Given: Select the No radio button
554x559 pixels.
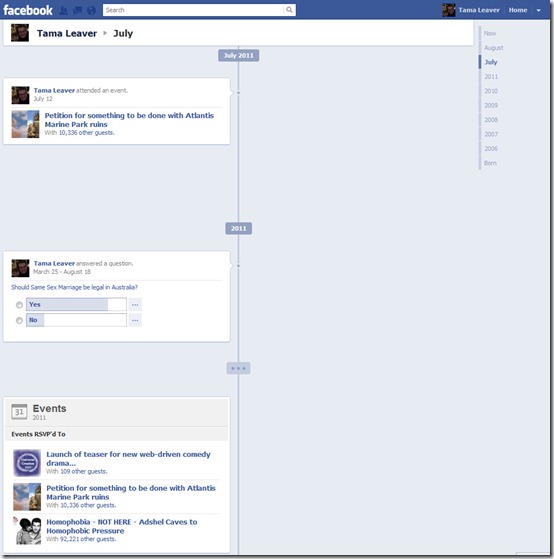Looking at the screenshot, I should (19, 320).
